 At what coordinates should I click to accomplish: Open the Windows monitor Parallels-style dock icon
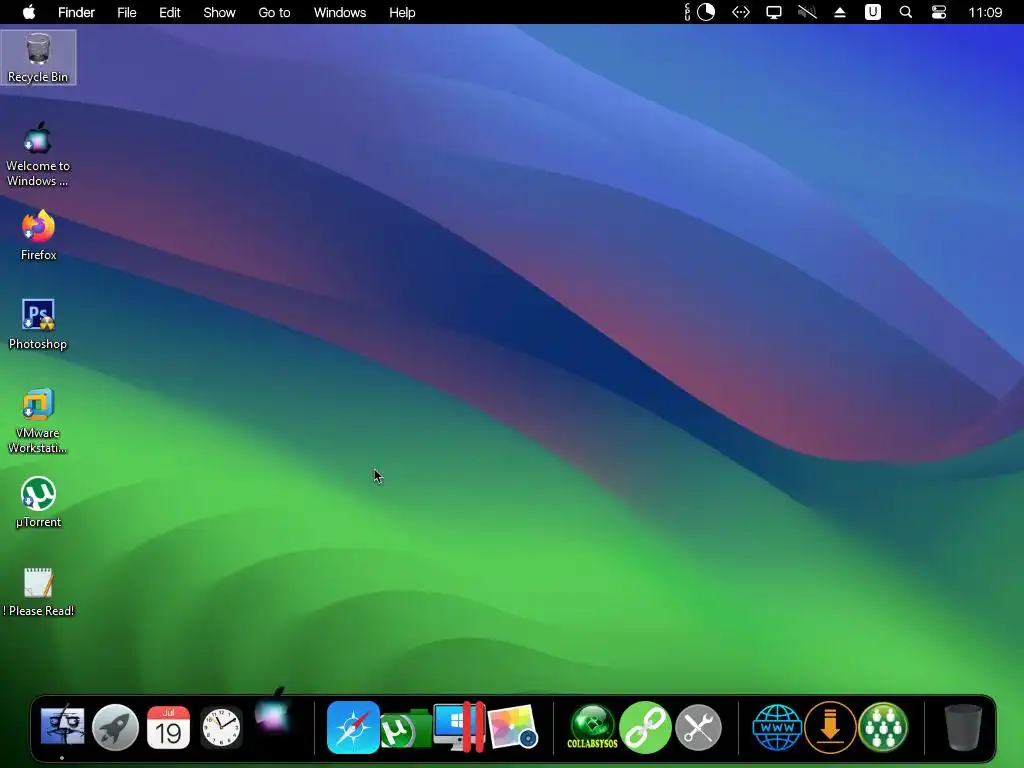point(458,727)
